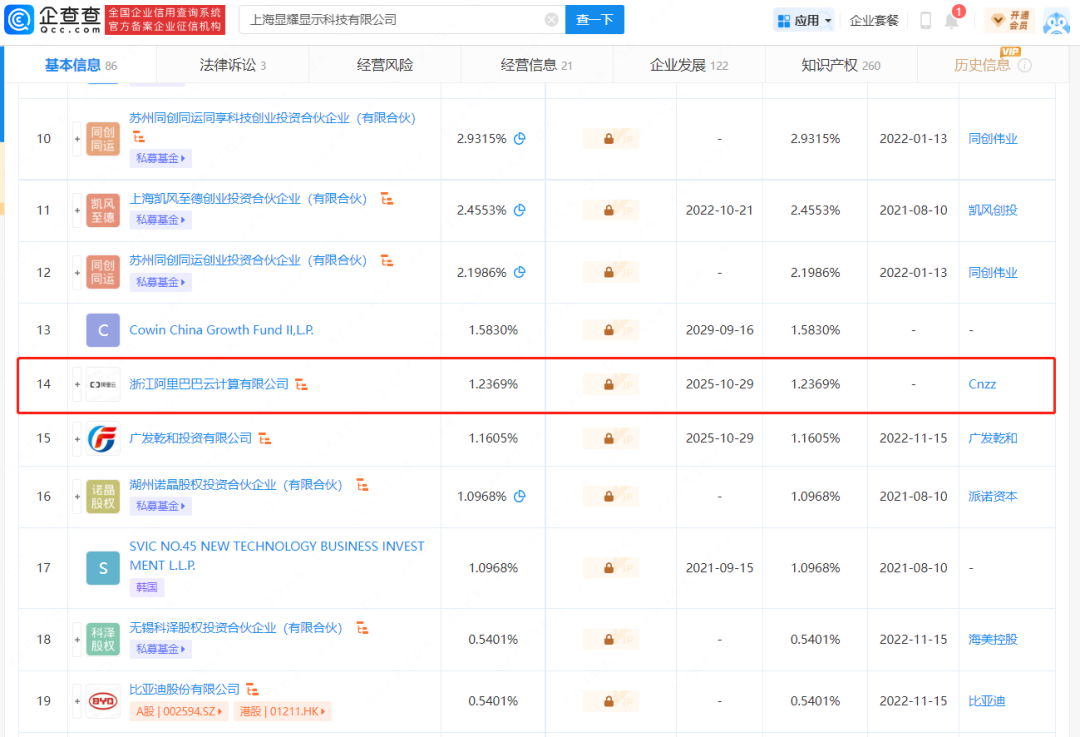Screen dimensions: 1080x737
Task: Expand row 14 with plus toggle
Action: tap(77, 384)
